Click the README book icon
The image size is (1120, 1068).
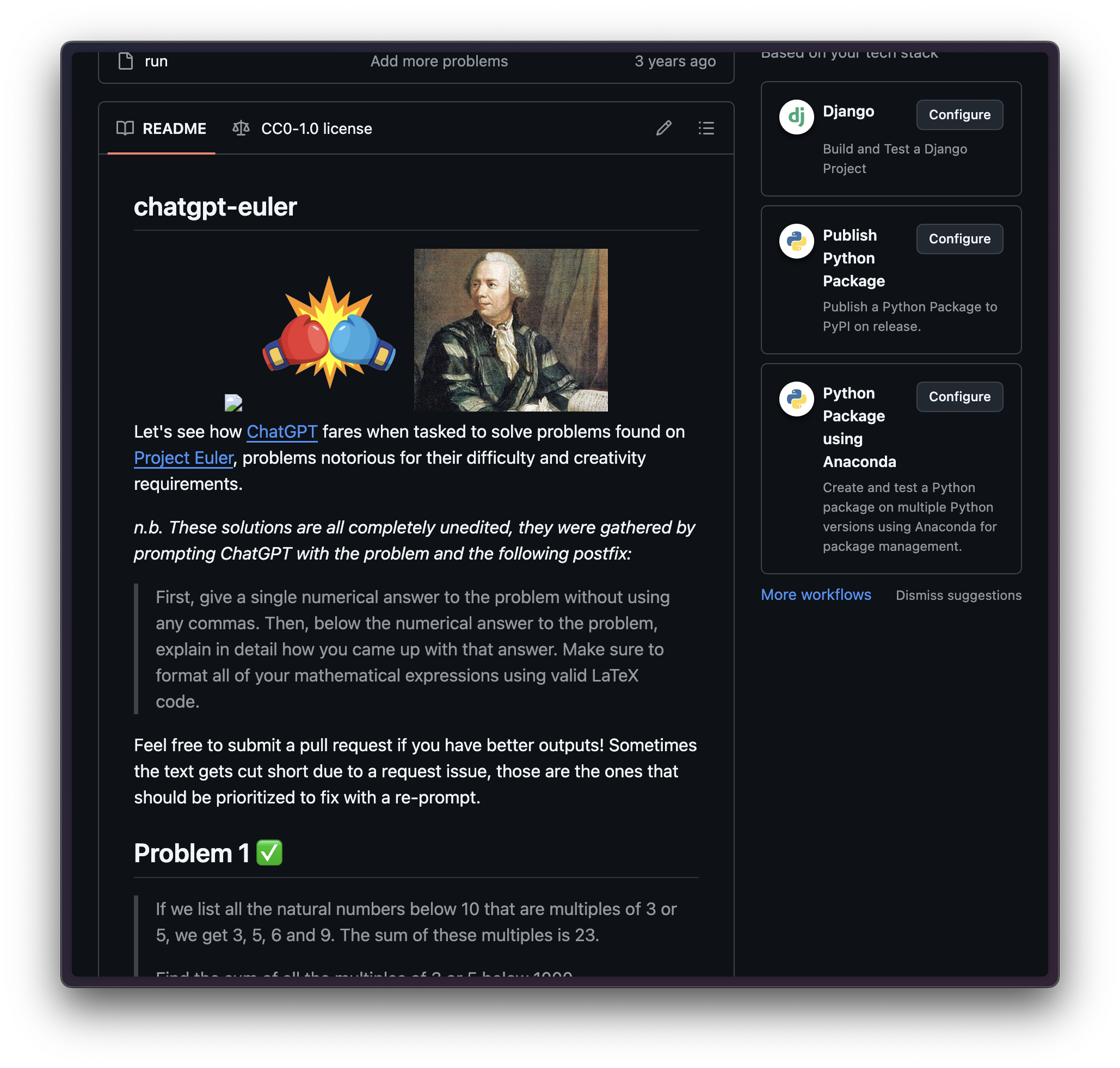click(125, 128)
